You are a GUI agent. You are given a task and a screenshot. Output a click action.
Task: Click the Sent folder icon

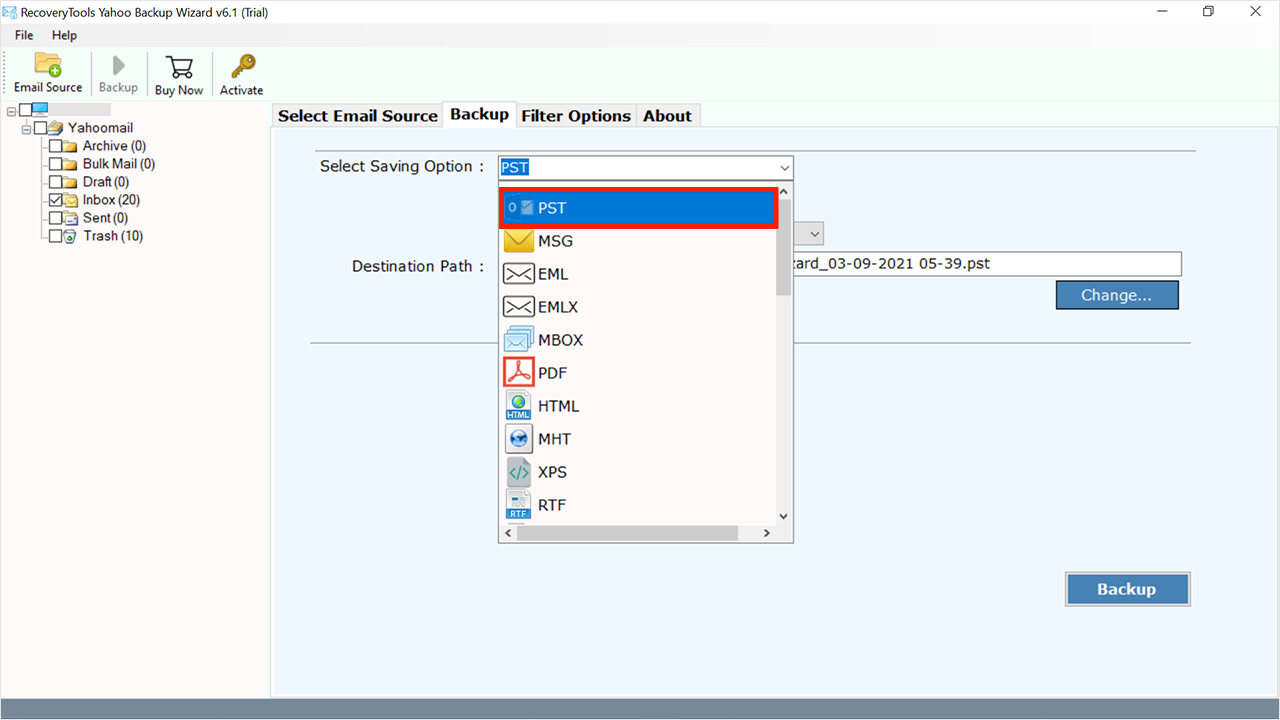(x=71, y=218)
